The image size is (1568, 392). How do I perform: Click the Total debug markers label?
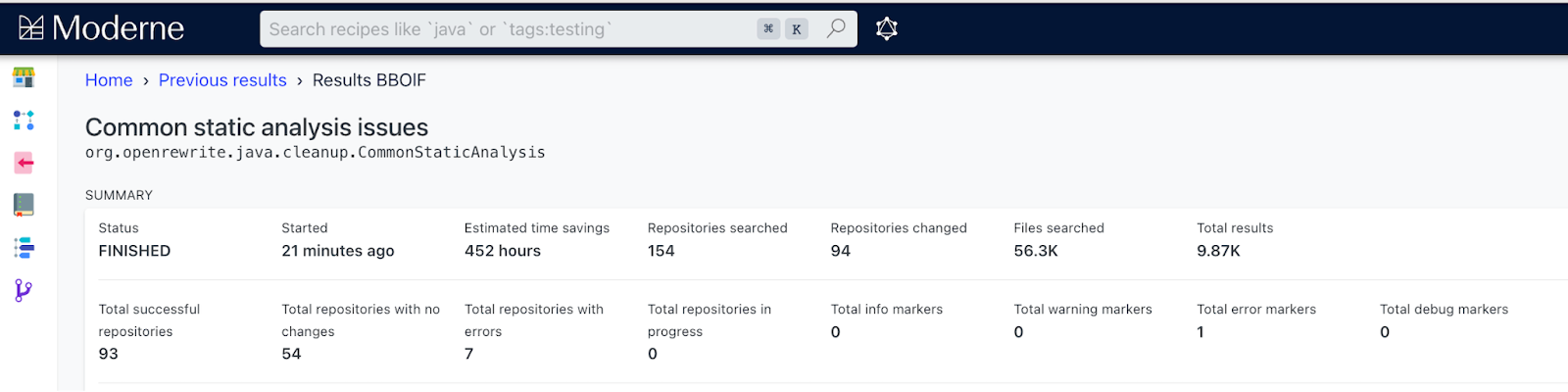click(1445, 310)
